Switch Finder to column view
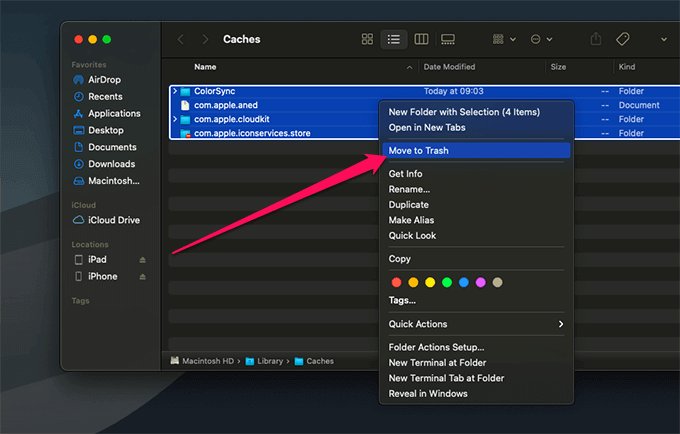Viewport: 680px width, 434px height. [421, 39]
